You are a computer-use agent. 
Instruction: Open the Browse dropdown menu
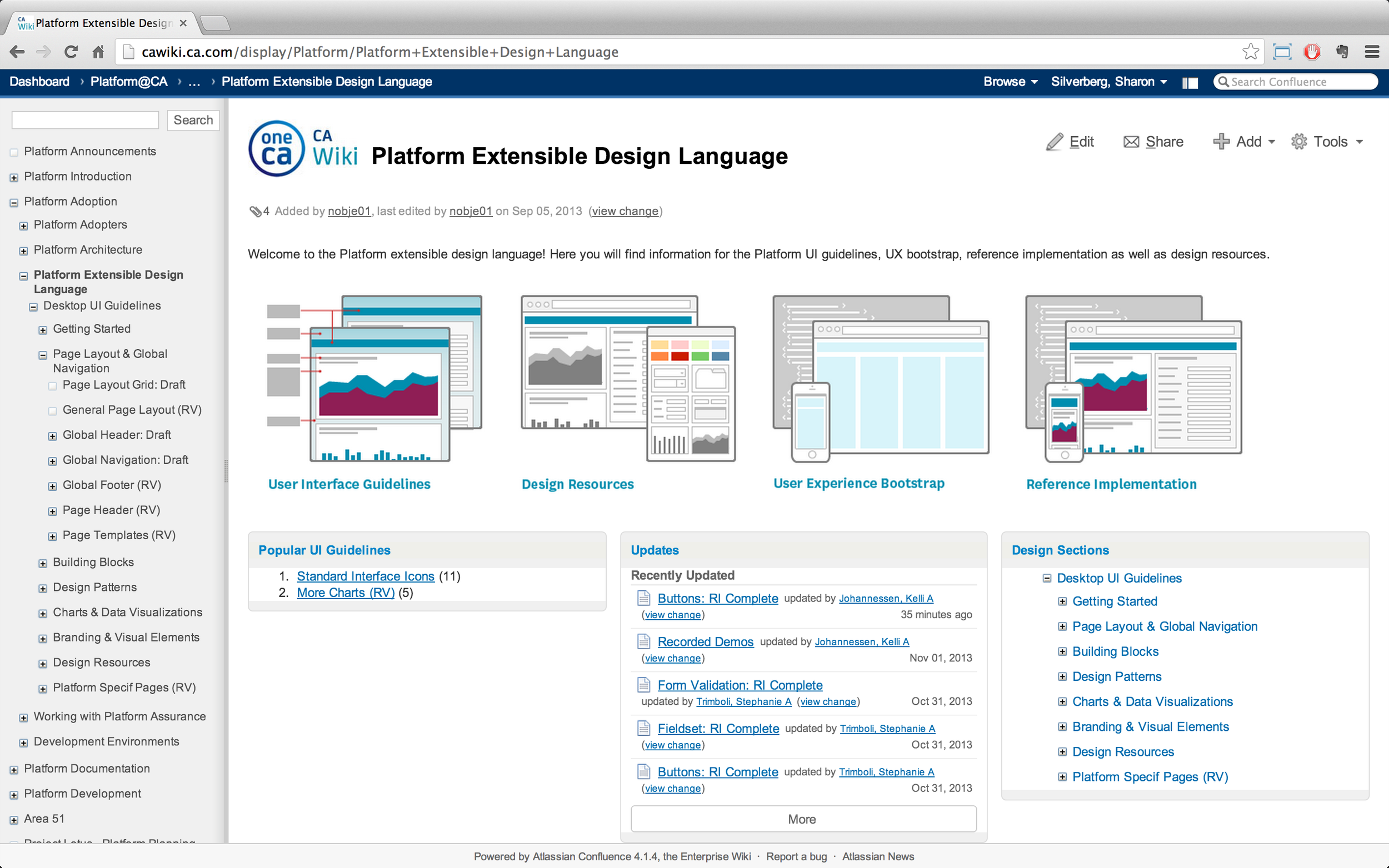pyautogui.click(x=1010, y=82)
